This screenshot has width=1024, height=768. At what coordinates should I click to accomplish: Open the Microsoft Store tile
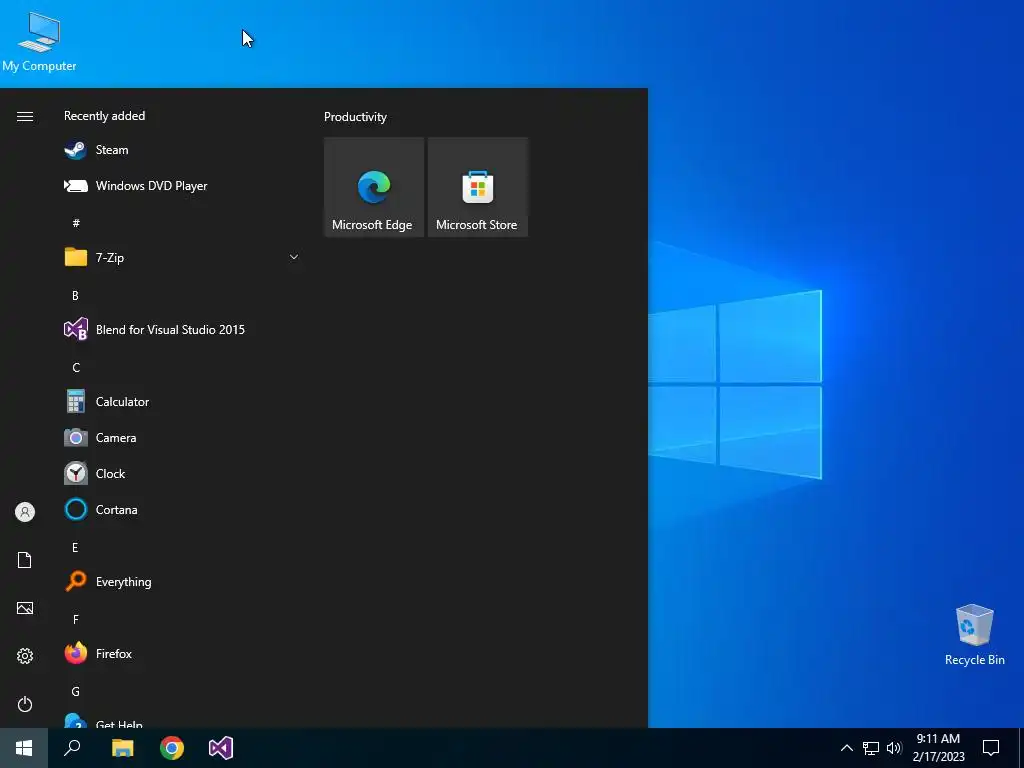point(477,187)
